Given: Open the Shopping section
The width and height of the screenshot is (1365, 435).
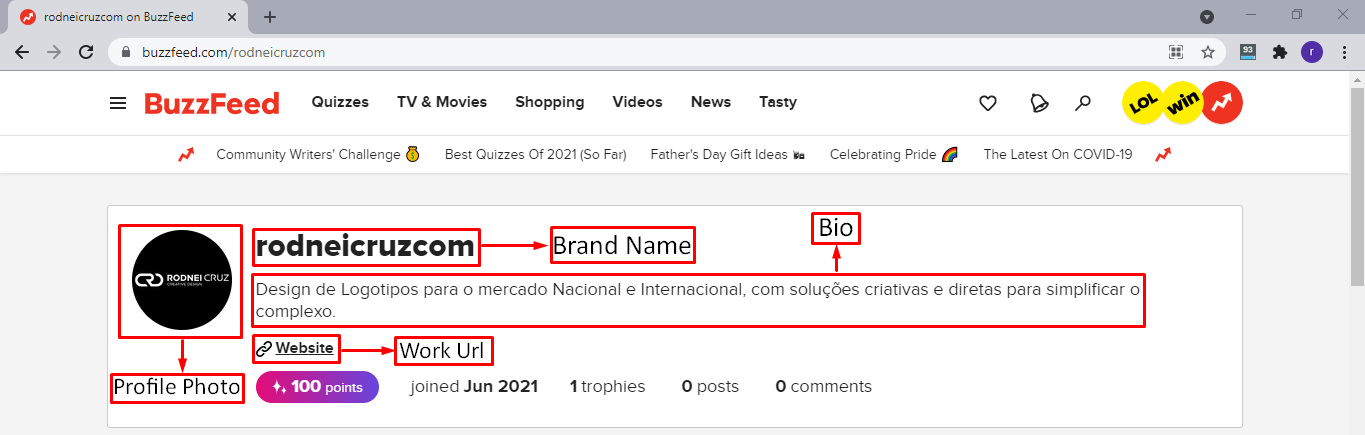Looking at the screenshot, I should click(550, 102).
